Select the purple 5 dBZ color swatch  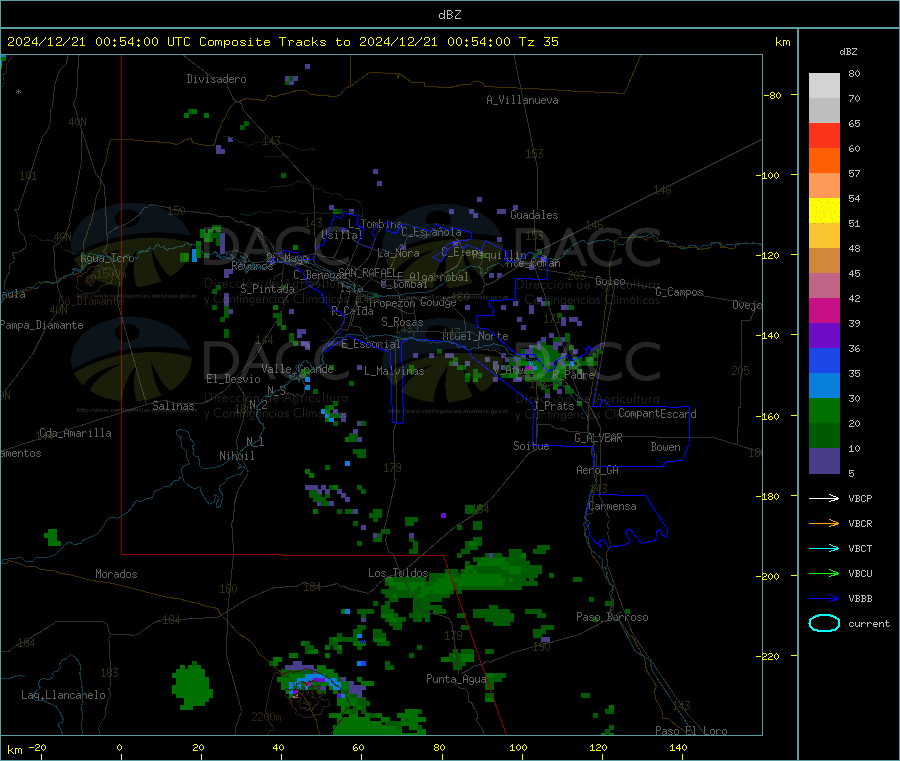[824, 461]
